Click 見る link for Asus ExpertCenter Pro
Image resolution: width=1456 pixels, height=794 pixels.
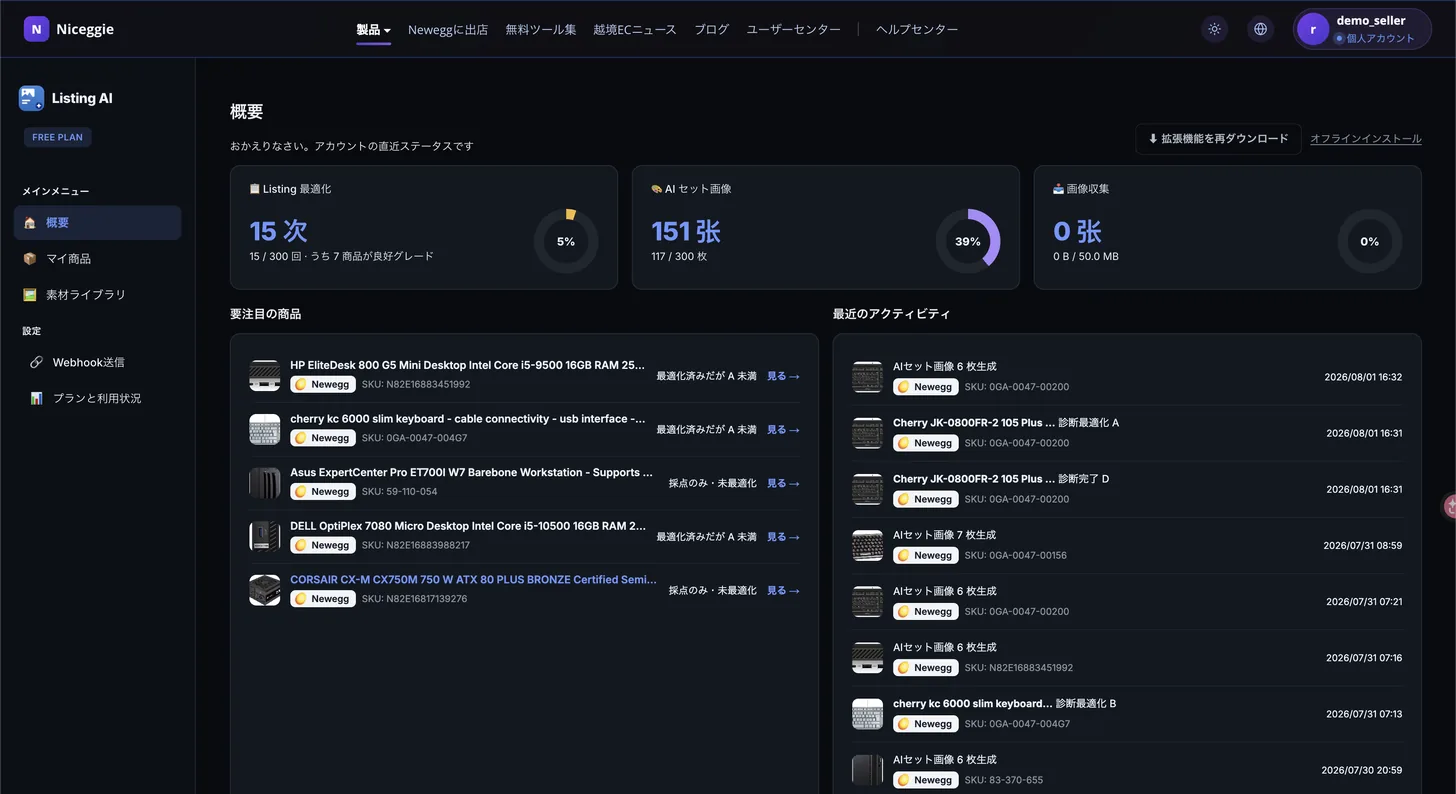(x=783, y=483)
